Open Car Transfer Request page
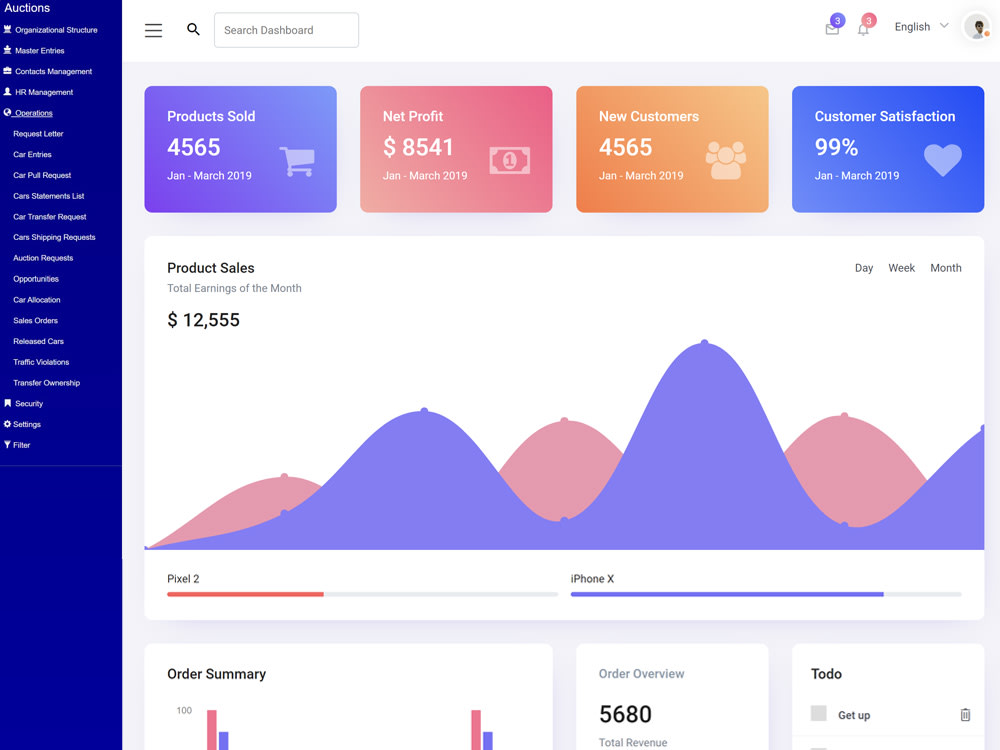Viewport: 1000px width, 750px height. pyautogui.click(x=50, y=217)
